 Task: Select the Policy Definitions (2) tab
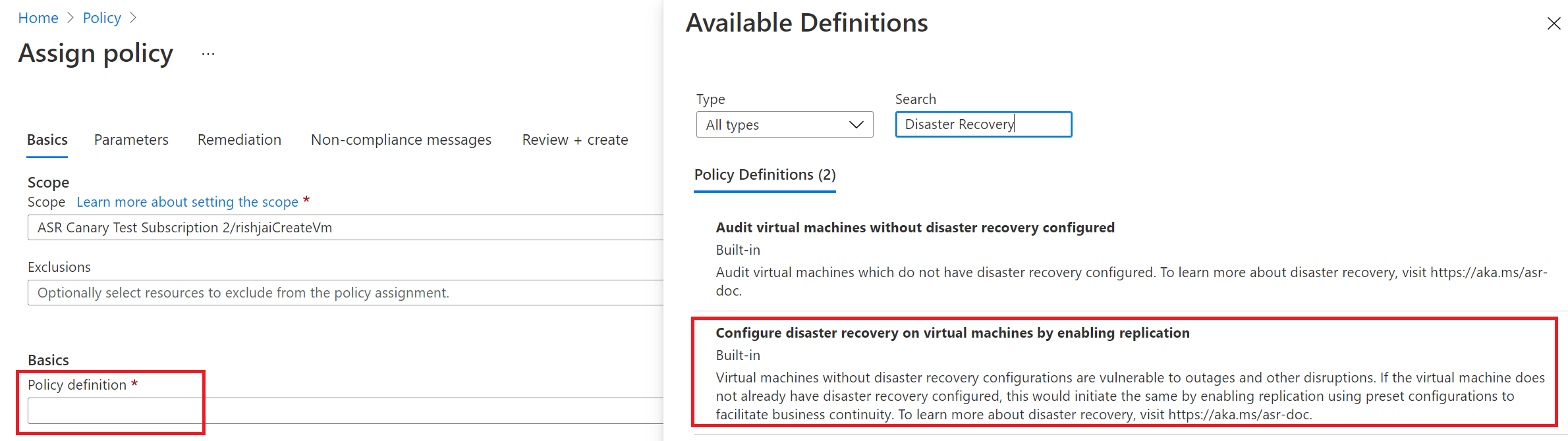765,175
